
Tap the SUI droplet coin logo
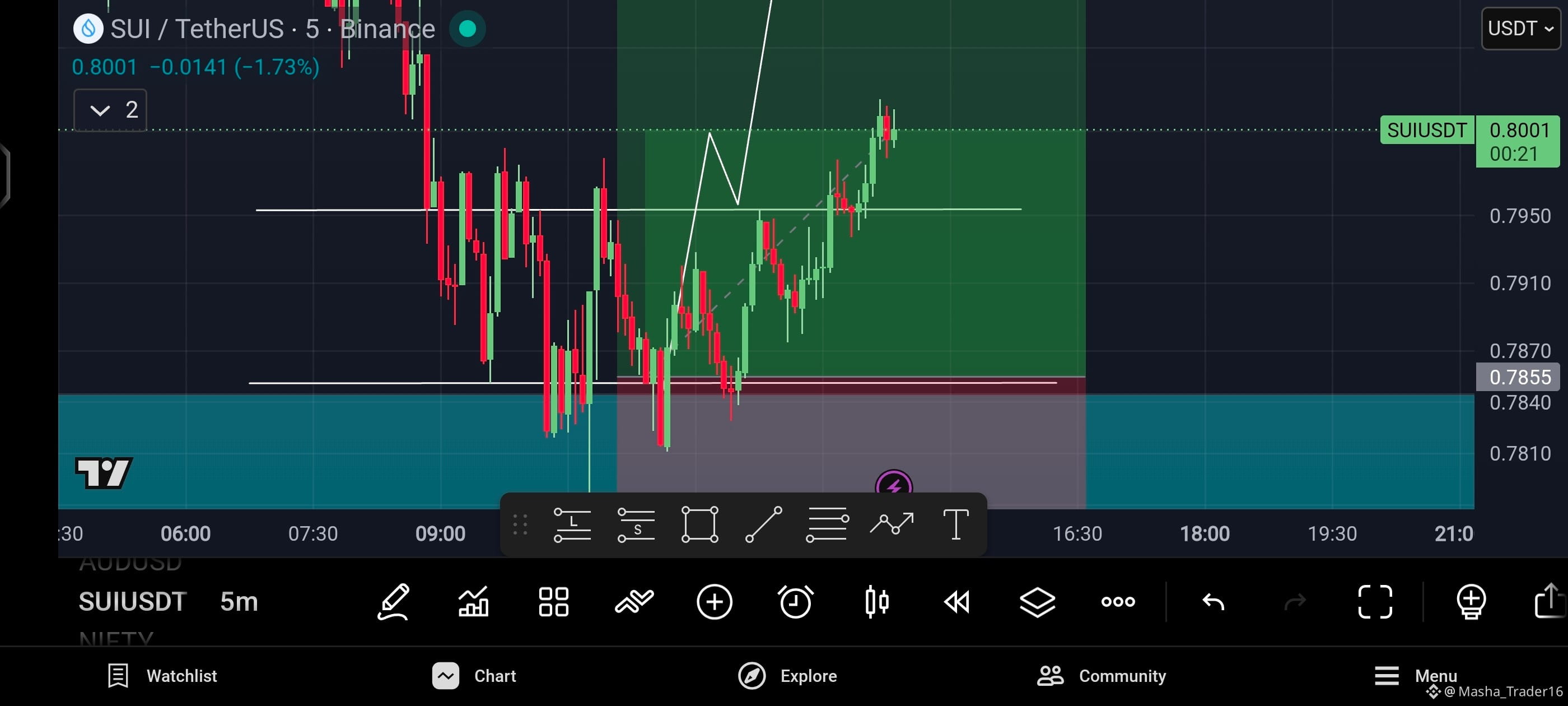point(88,29)
